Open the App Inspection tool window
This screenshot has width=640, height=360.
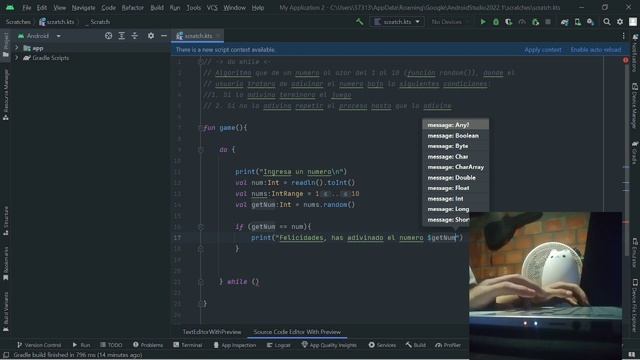tap(235, 345)
